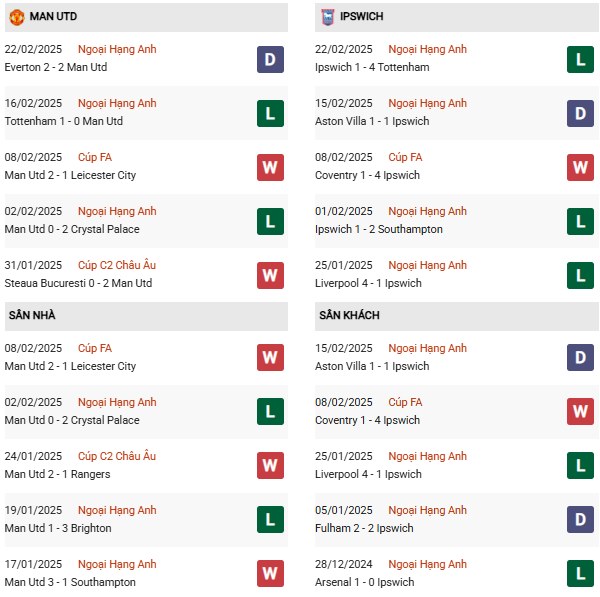Open Cúp C2 Châu Âu link for Steaua Bucuresti match
Viewport: 600px width, 597px height.
(x=117, y=265)
